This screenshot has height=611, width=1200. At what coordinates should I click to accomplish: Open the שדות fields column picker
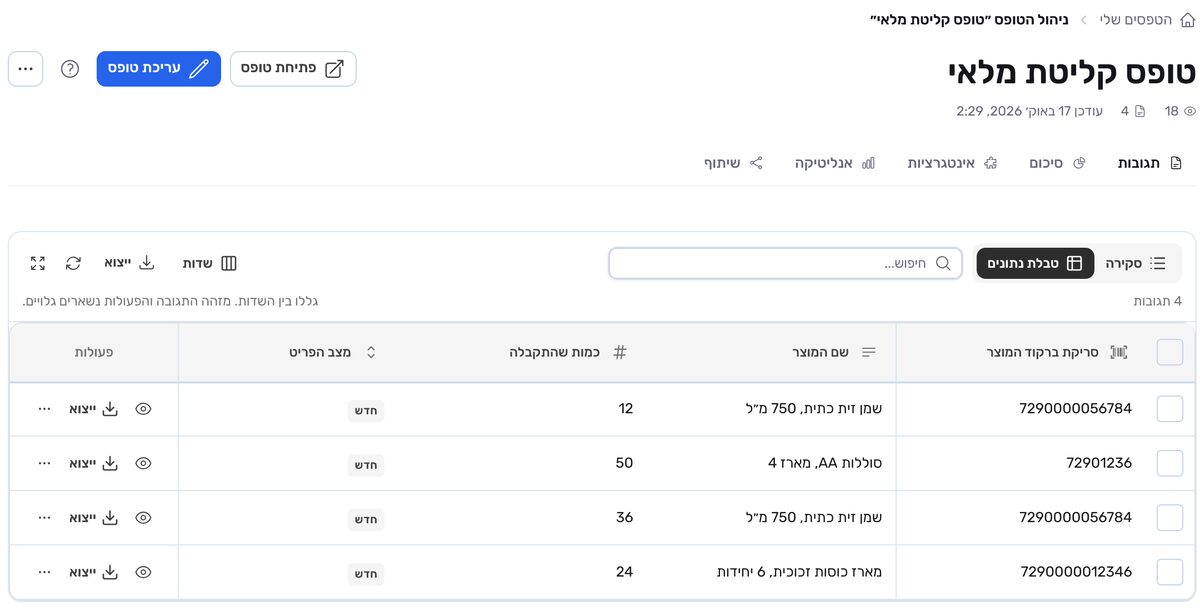[210, 263]
